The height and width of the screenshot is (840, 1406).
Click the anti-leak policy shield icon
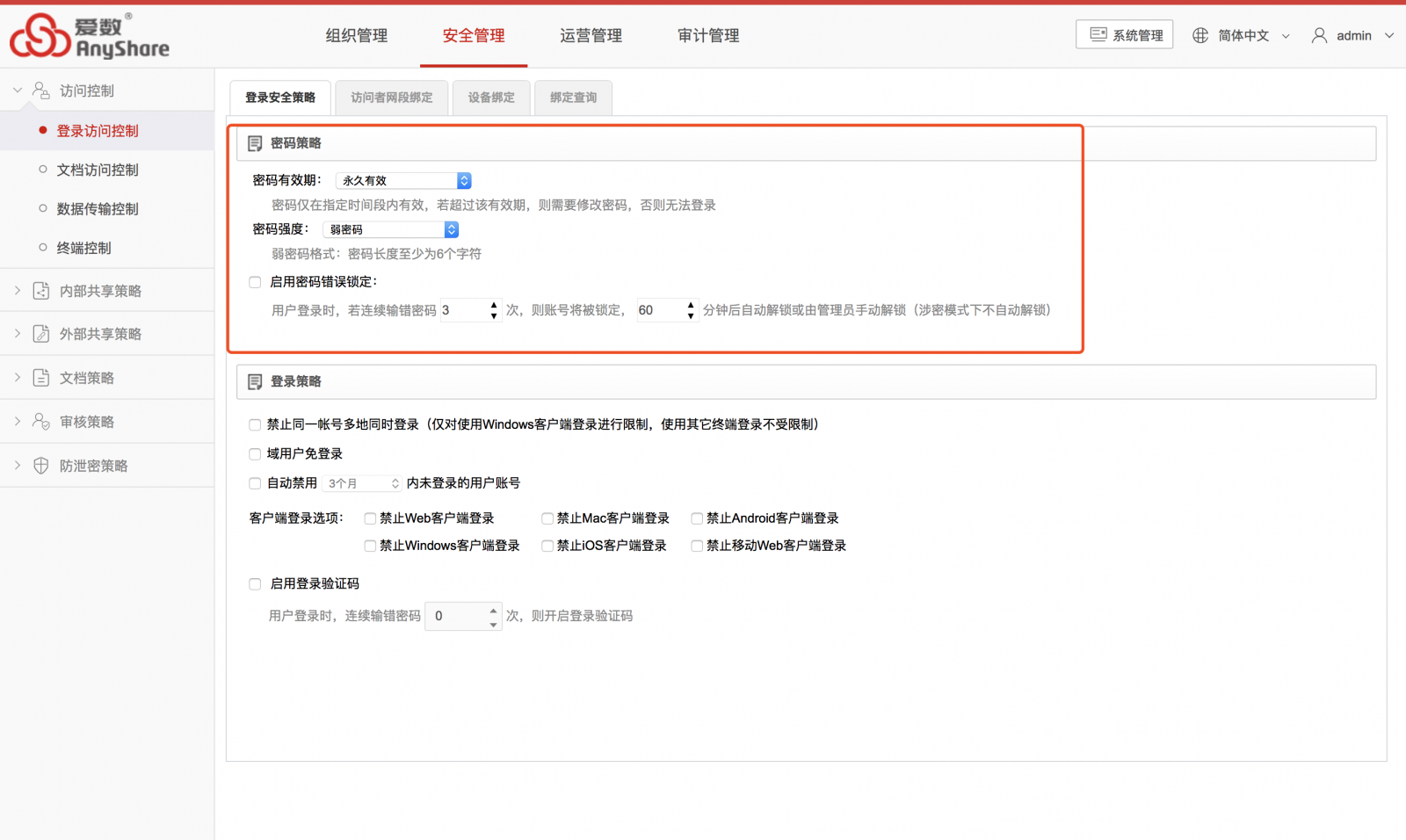[x=41, y=466]
